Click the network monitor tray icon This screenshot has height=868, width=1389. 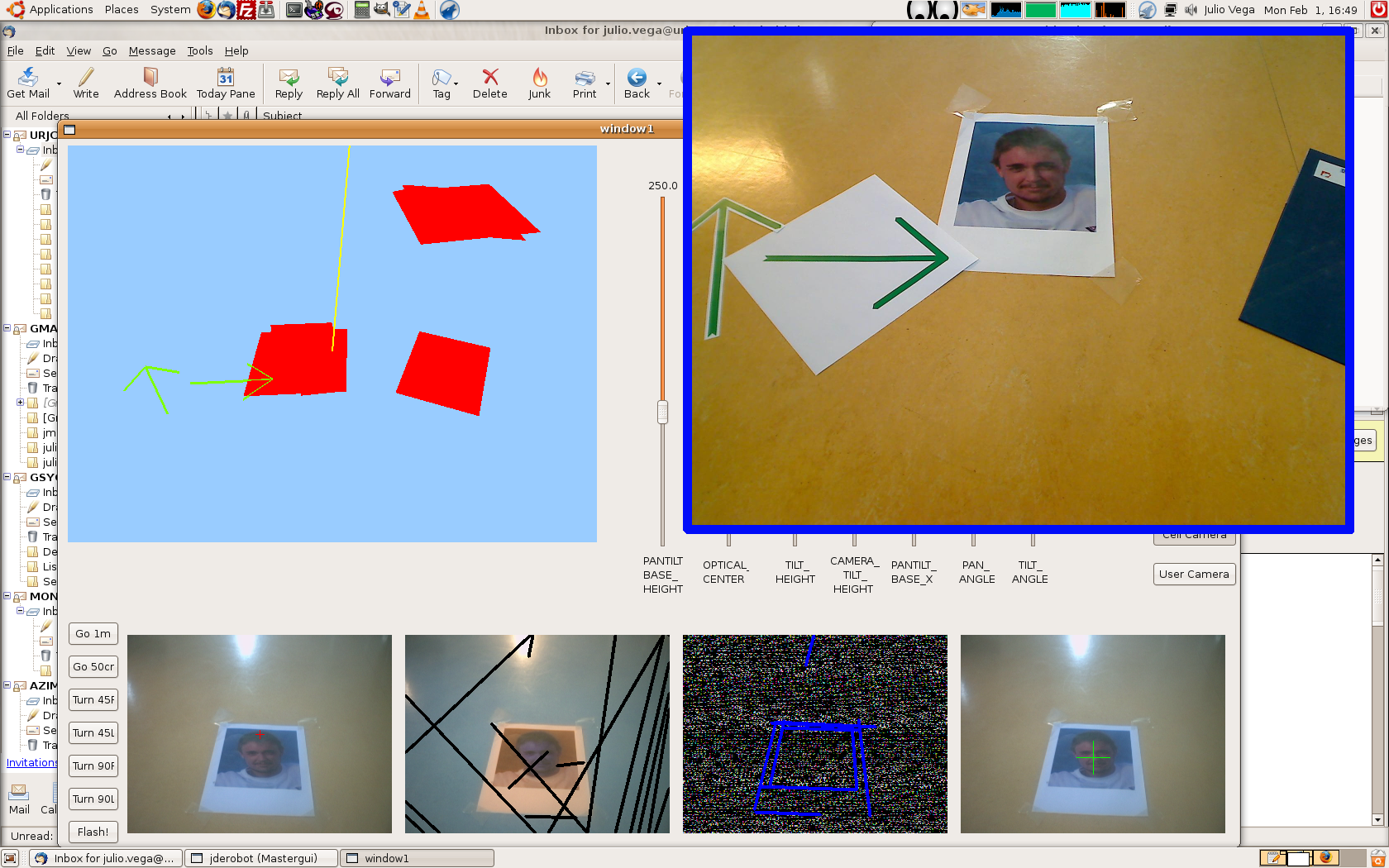click(1170, 10)
